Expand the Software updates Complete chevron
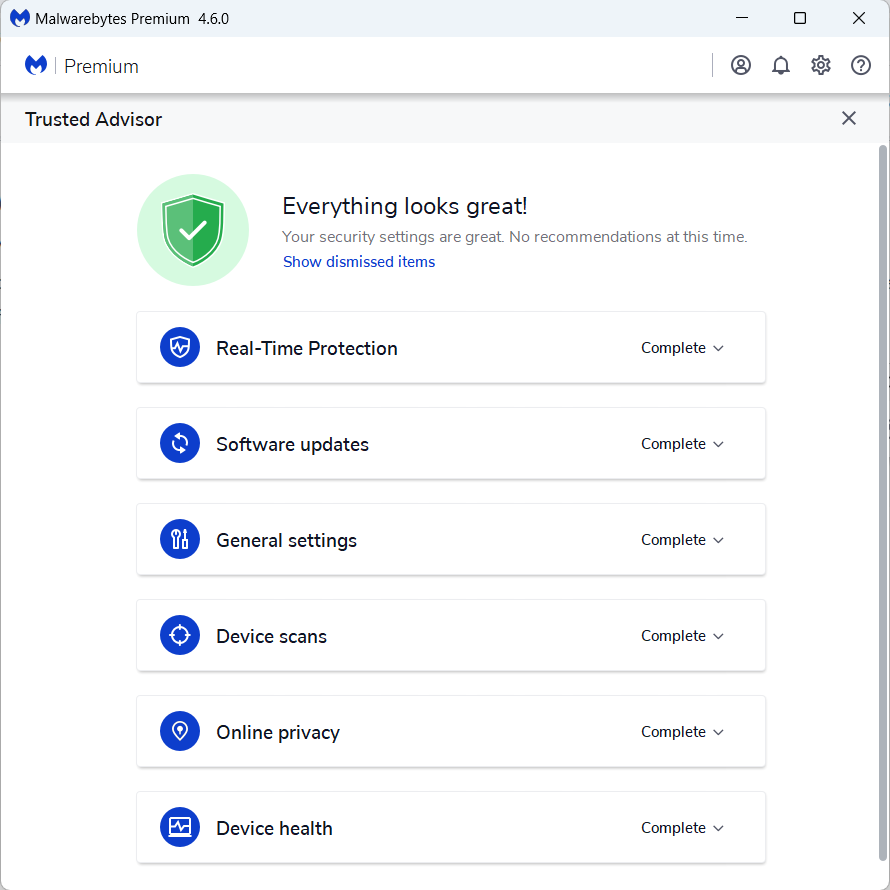Image resolution: width=890 pixels, height=890 pixels. (718, 444)
